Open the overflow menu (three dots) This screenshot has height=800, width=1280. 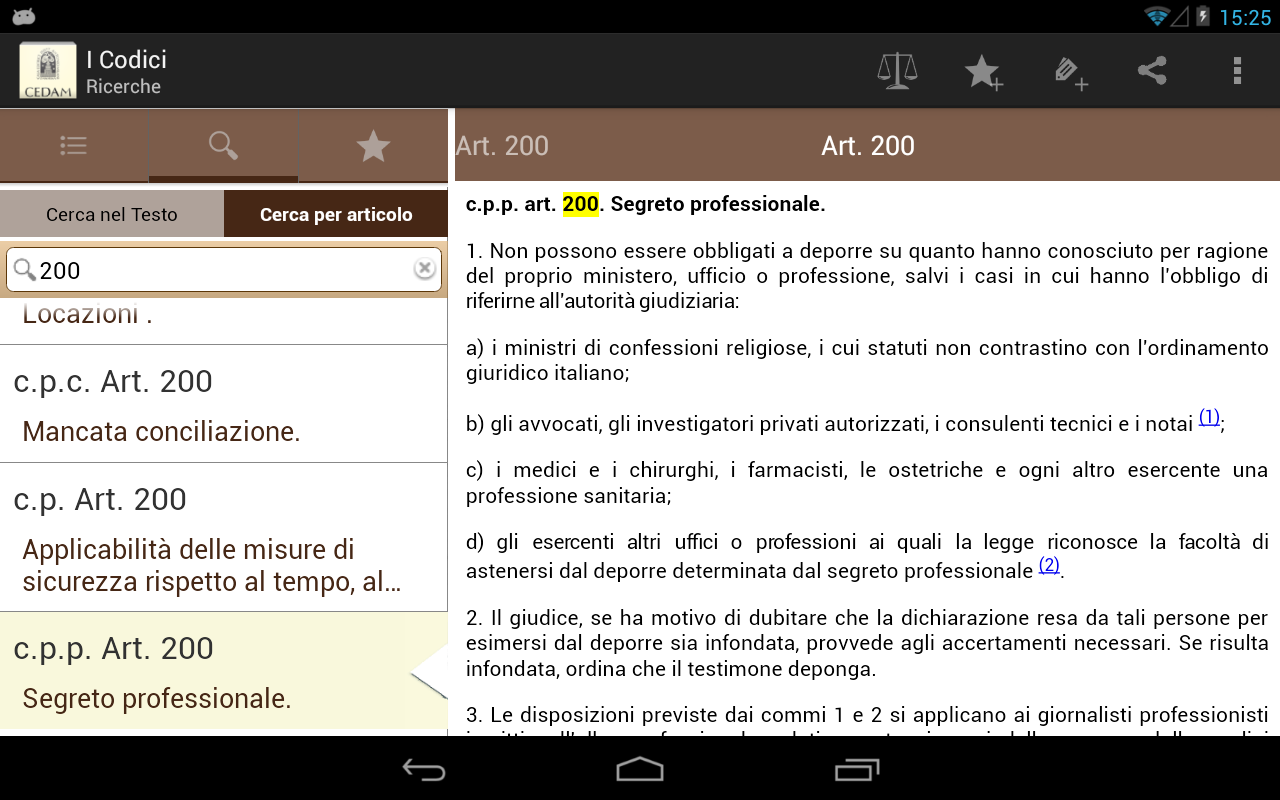(x=1237, y=70)
